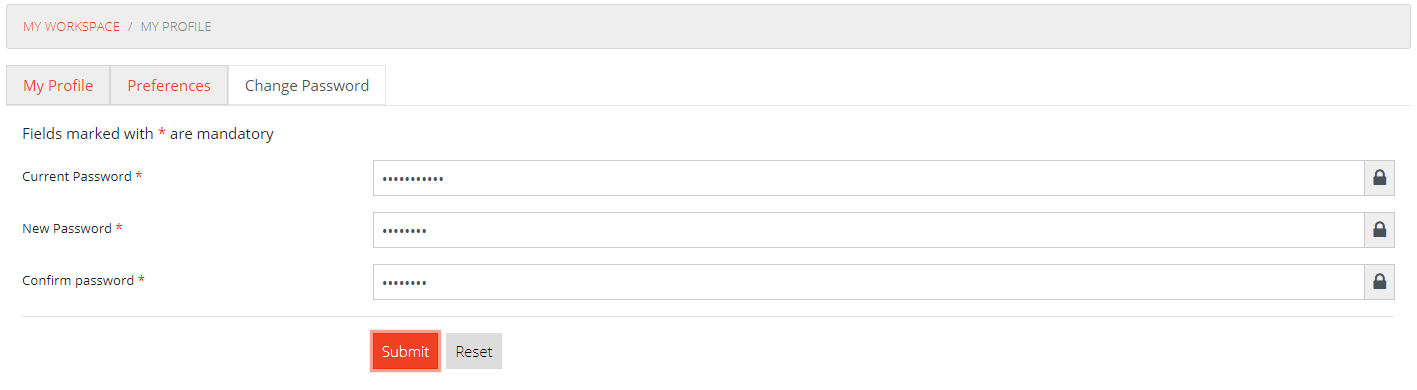Viewport: 1417px width, 390px height.
Task: Click the New Password label text
Action: [67, 229]
